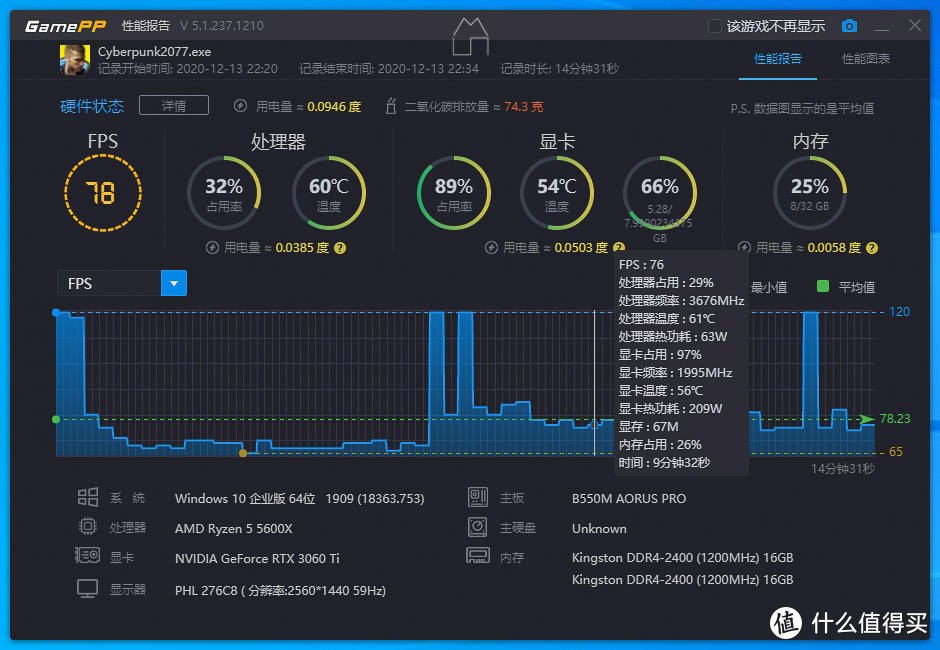Click 'B550M AORUS PRO' text
940x650 pixels.
tap(629, 498)
